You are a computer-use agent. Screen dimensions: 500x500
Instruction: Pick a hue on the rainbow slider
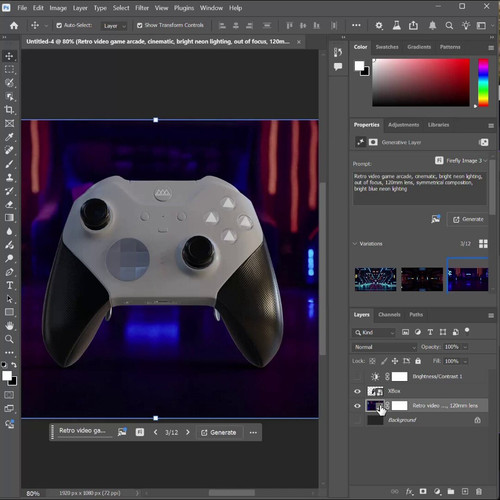point(483,83)
